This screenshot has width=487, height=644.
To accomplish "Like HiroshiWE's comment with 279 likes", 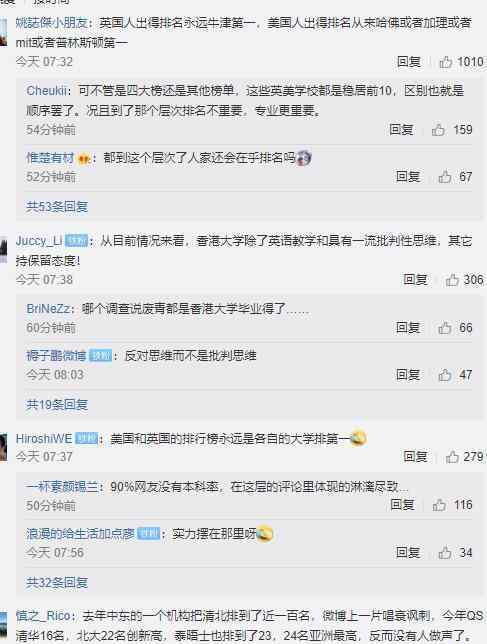I will pyautogui.click(x=452, y=457).
